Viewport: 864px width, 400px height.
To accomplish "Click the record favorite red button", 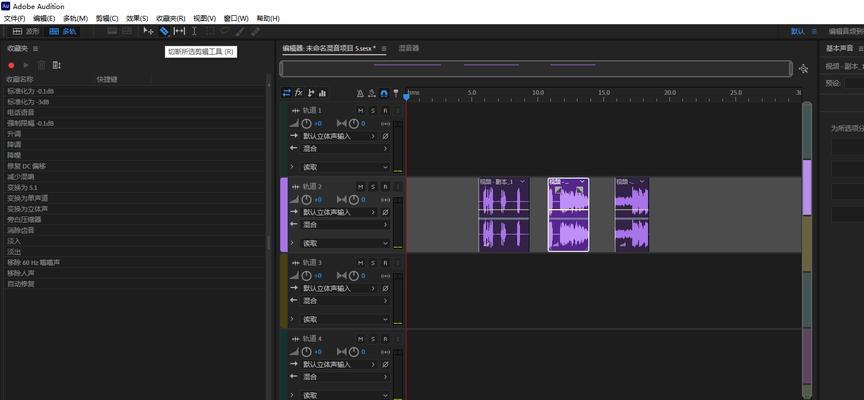I will coord(11,66).
